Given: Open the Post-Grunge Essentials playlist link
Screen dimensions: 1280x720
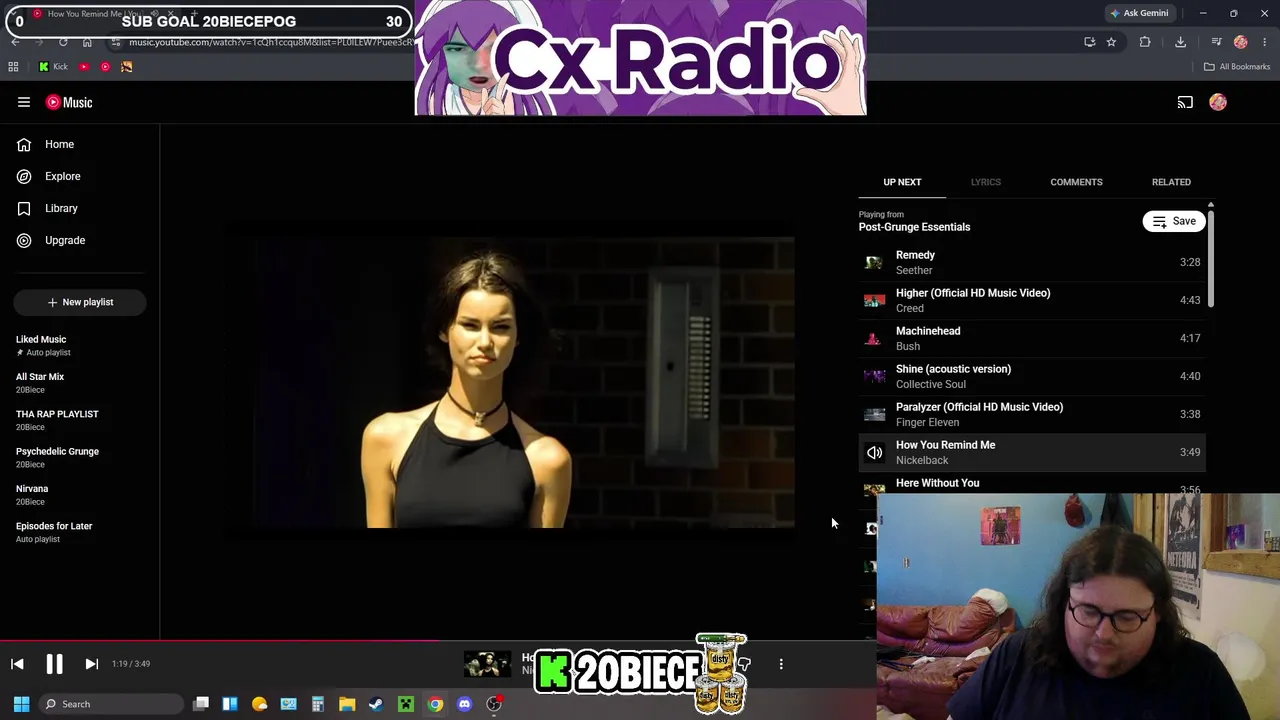Looking at the screenshot, I should point(914,227).
